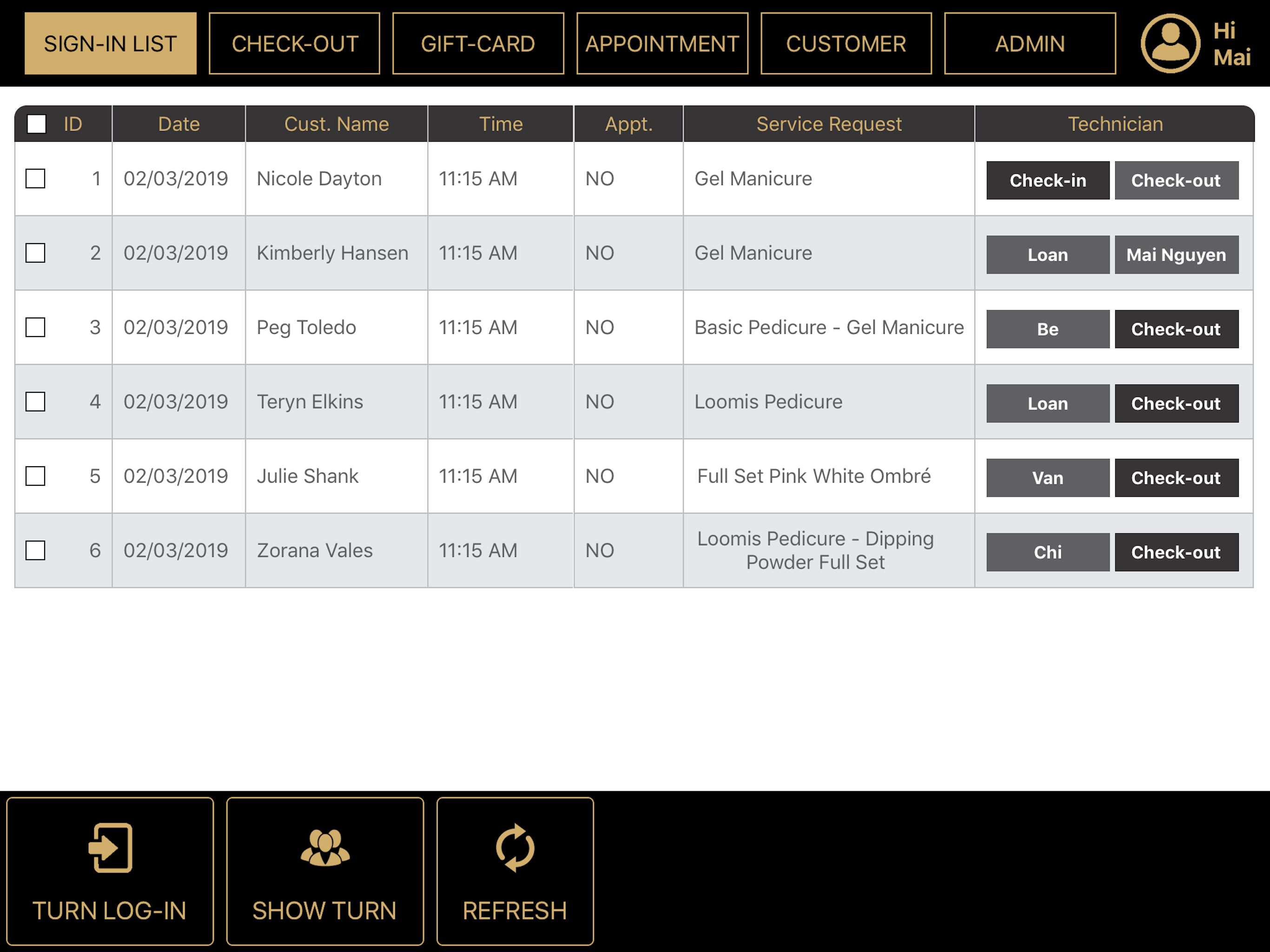Click the Appt. column header

click(628, 124)
